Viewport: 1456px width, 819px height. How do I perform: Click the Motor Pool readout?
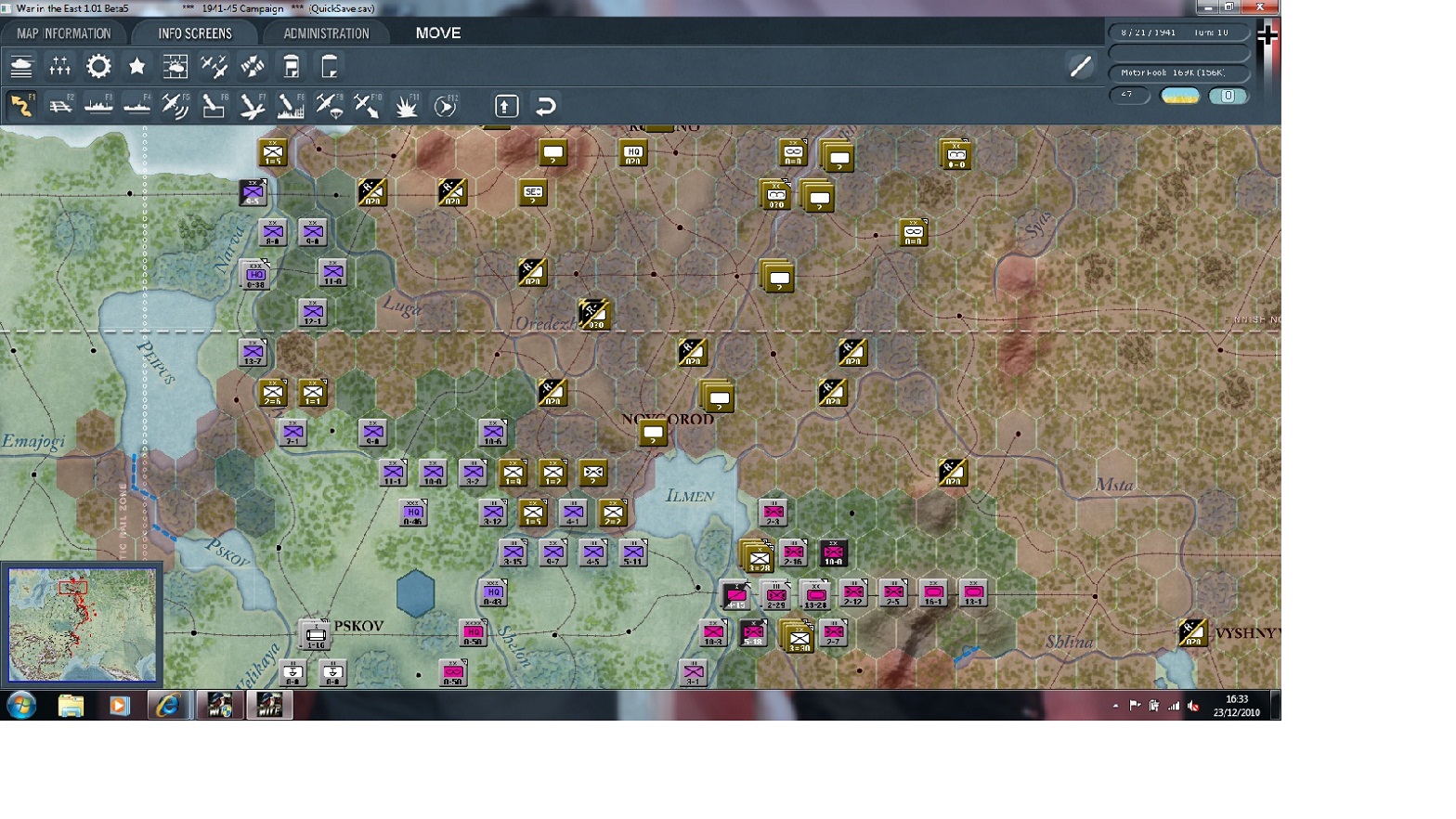pos(1178,72)
